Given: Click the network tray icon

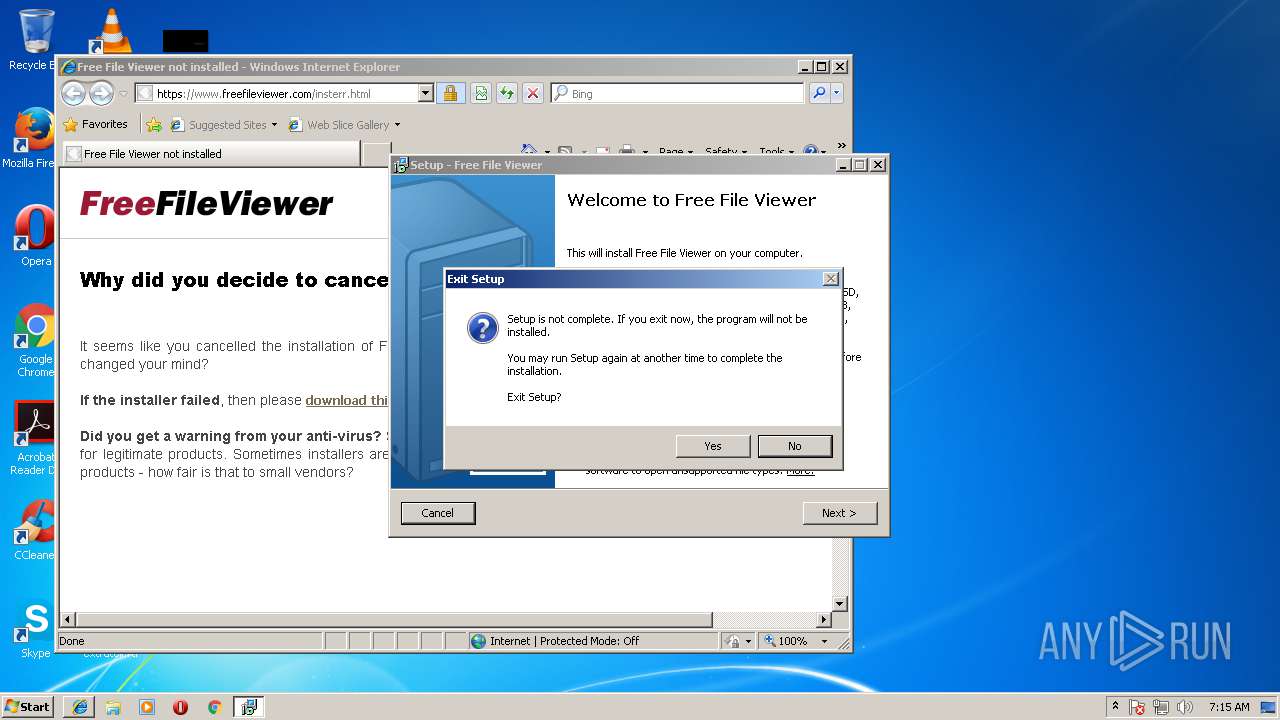Looking at the screenshot, I should (x=1161, y=707).
